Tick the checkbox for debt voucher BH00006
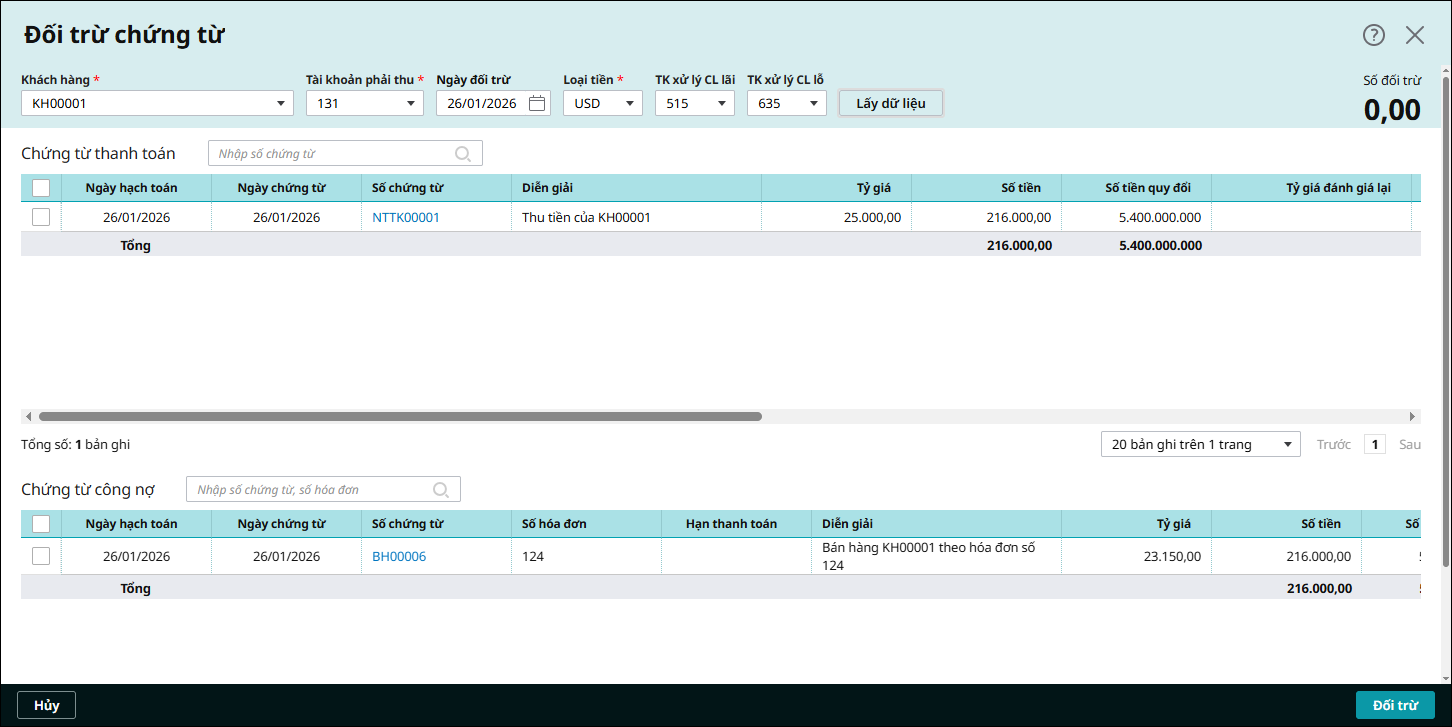This screenshot has height=727, width=1452. click(41, 556)
